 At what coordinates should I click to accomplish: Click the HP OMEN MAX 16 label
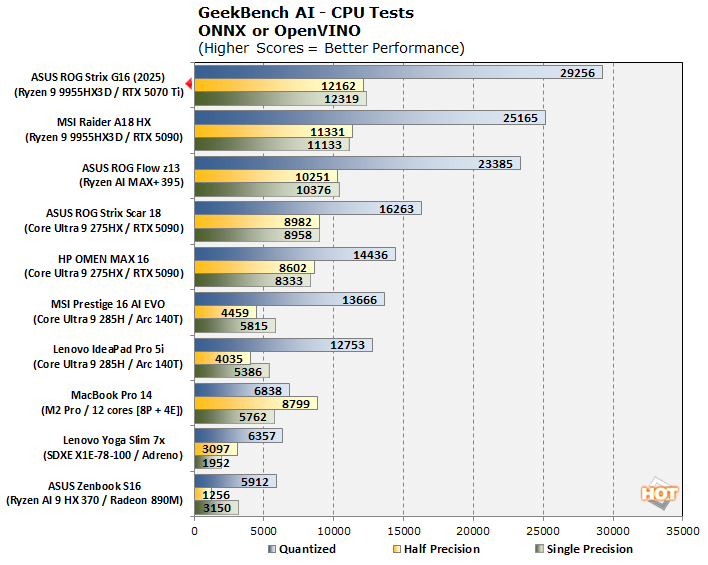point(103,259)
